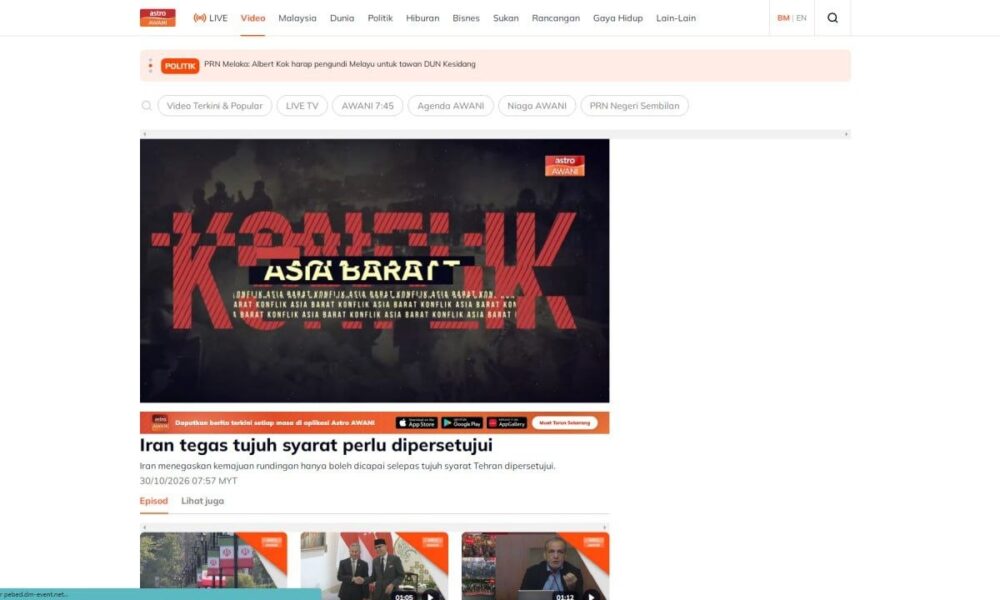
Task: Click the Astro AWANI logo in header
Action: [x=158, y=18]
